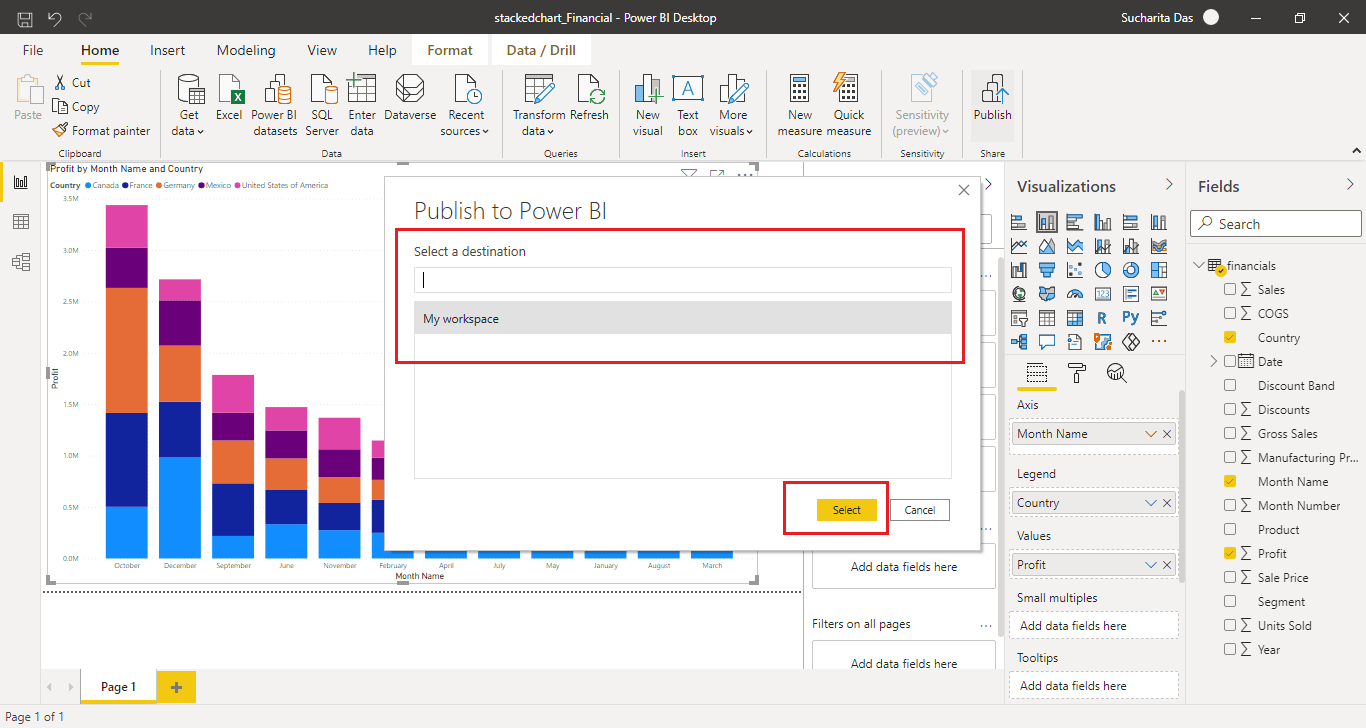The height and width of the screenshot is (728, 1366).
Task: Switch to the Insert ribbon tab
Action: [167, 49]
